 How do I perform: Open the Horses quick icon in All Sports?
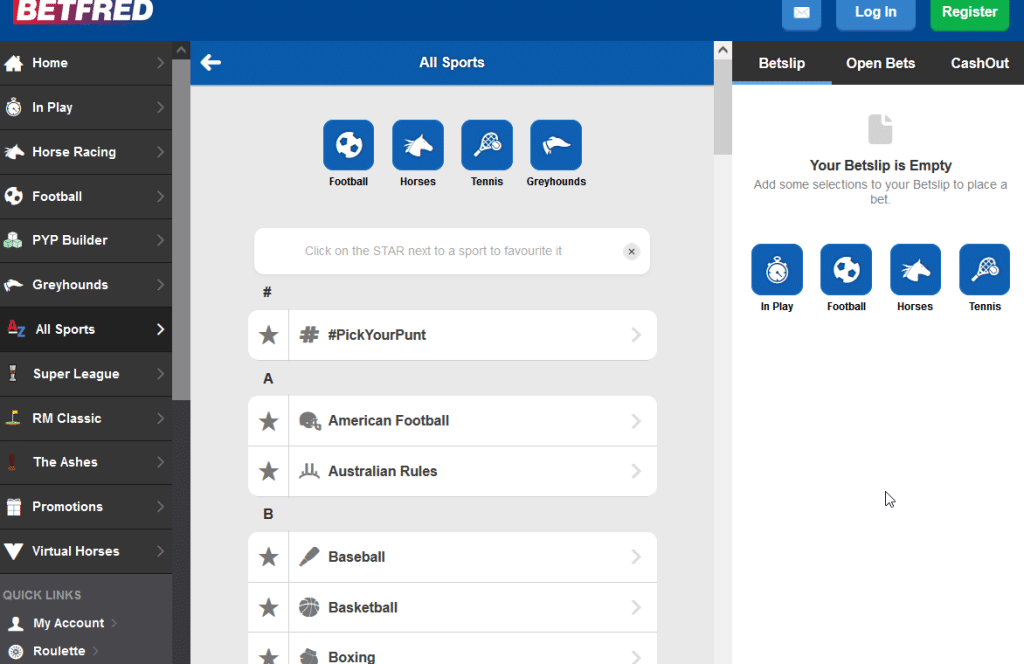tap(417, 145)
